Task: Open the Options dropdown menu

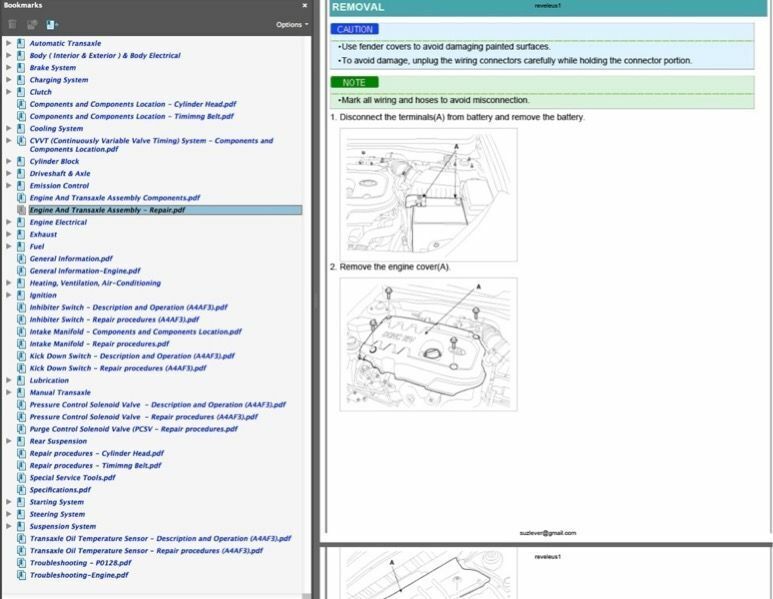Action: tap(291, 24)
